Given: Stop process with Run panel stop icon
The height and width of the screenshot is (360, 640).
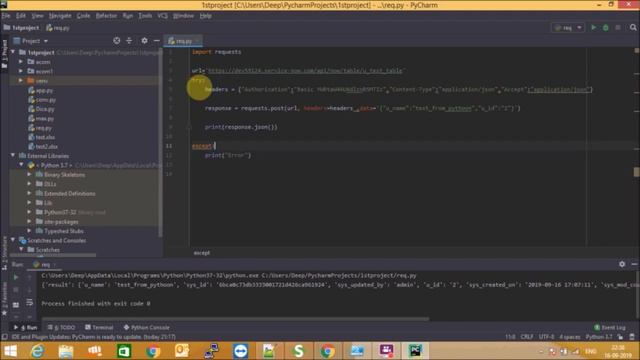Looking at the screenshot, I should point(16,290).
